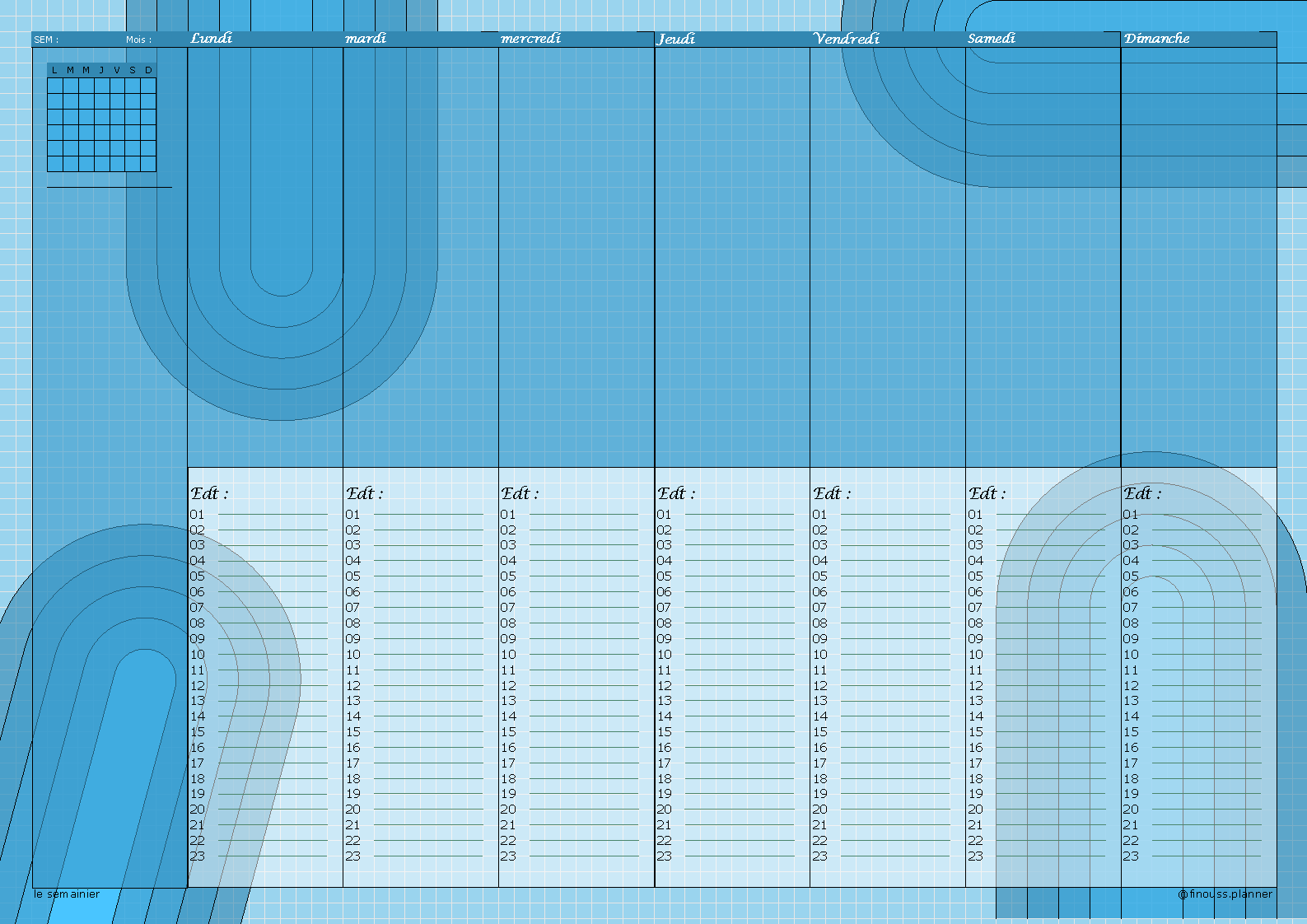Click the 'Mois :' label
The image size is (1307, 924).
[139, 40]
